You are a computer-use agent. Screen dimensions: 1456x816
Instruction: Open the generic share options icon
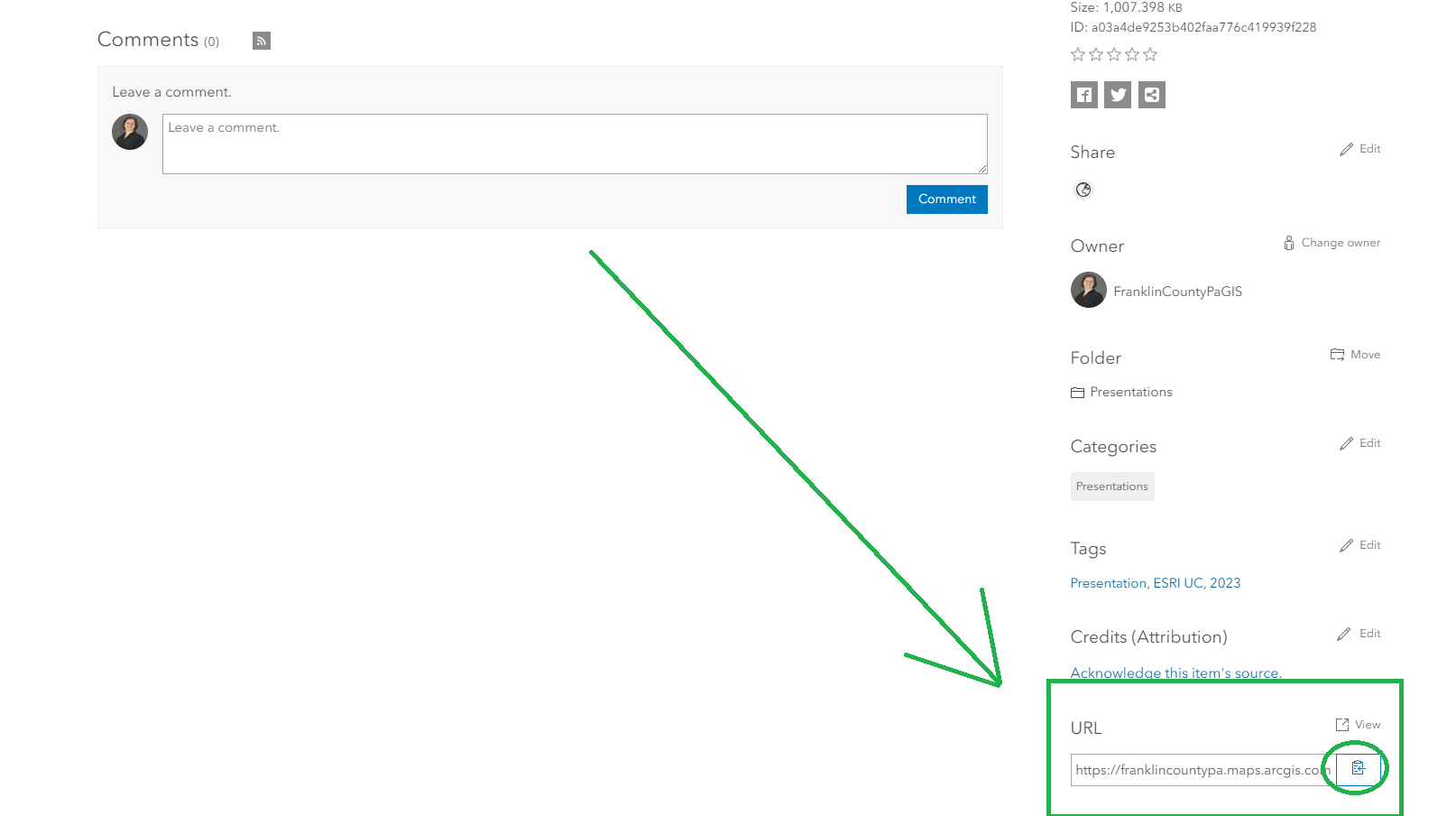tap(1152, 94)
